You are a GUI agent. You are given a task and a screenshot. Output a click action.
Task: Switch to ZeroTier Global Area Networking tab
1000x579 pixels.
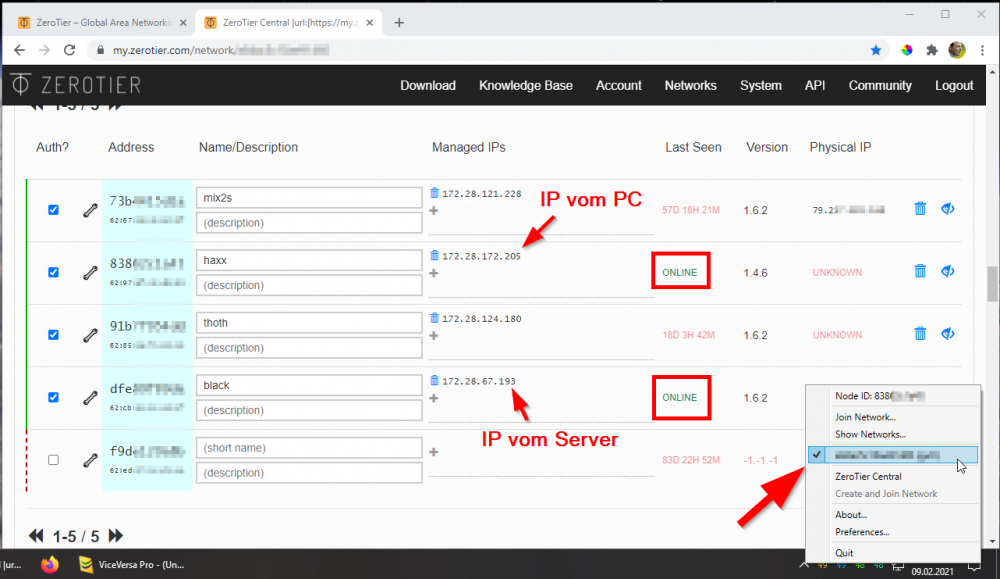pyautogui.click(x=102, y=22)
